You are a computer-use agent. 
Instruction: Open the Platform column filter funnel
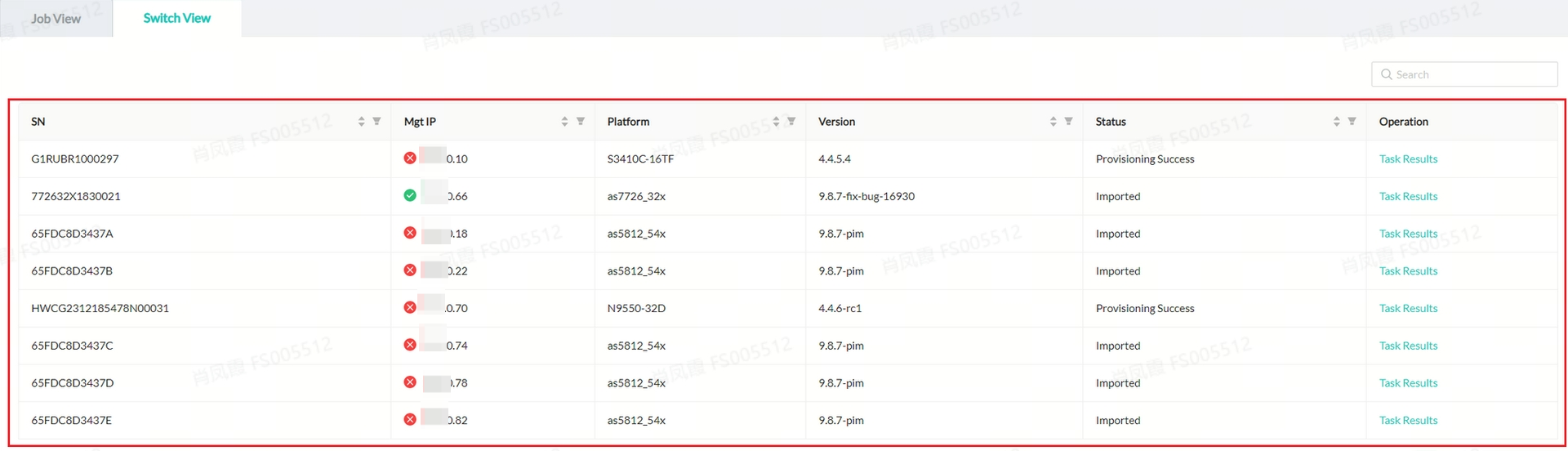pyautogui.click(x=791, y=122)
